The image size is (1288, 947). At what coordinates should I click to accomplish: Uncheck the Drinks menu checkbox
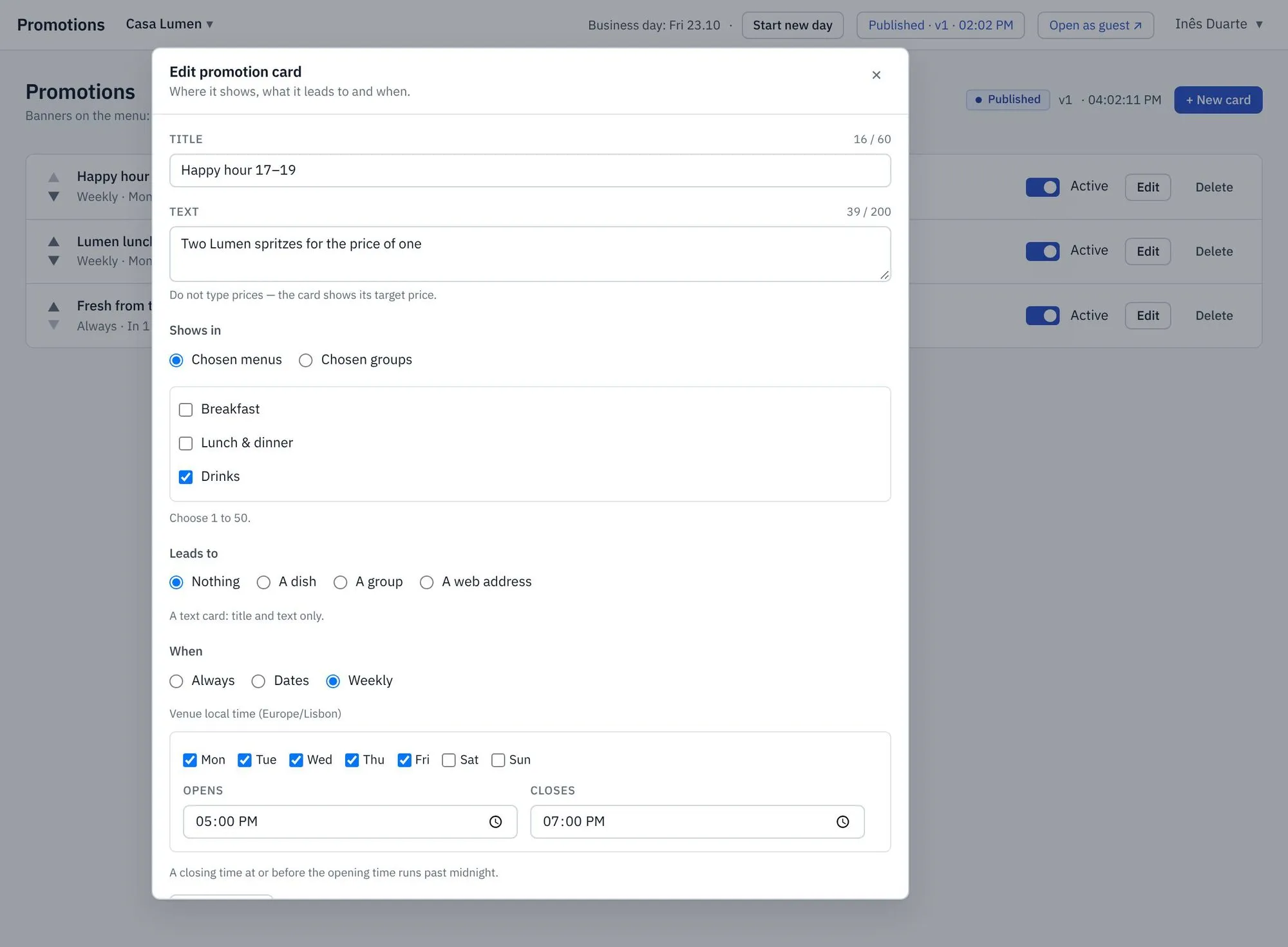pyautogui.click(x=185, y=477)
